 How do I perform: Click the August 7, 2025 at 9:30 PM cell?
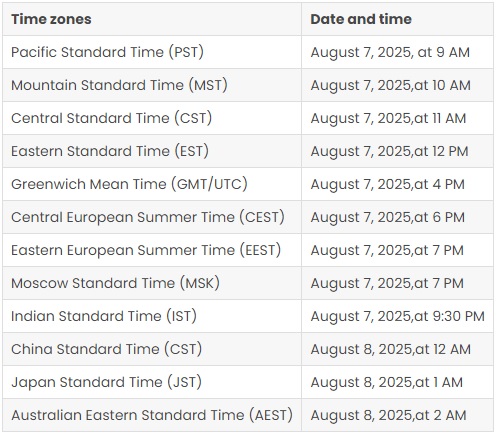click(397, 316)
